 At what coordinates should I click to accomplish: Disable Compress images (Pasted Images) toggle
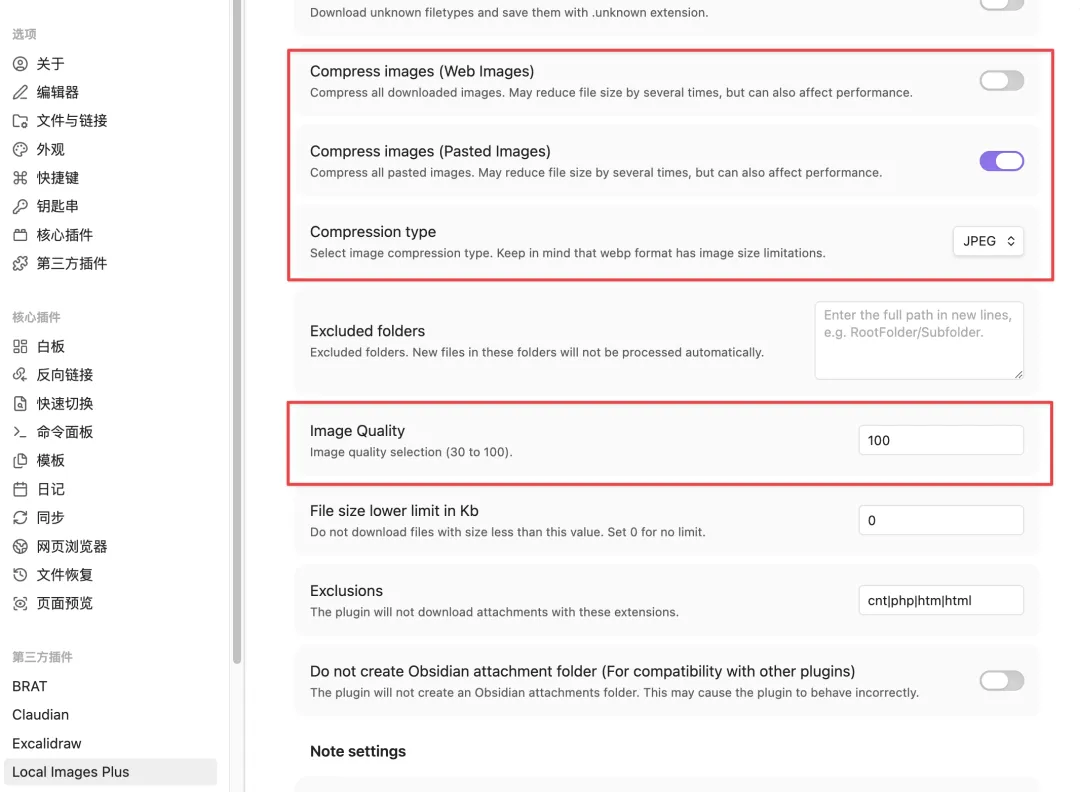point(1001,161)
